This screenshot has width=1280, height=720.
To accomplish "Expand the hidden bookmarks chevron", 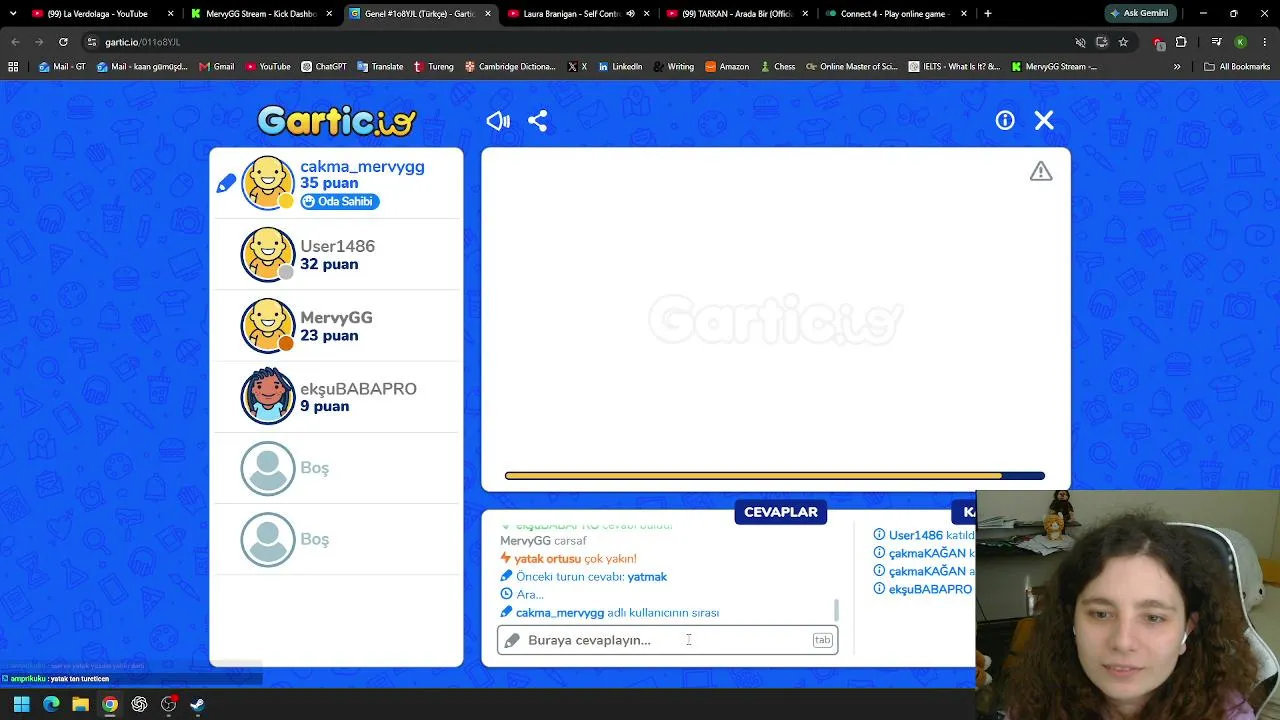I will (x=1177, y=67).
